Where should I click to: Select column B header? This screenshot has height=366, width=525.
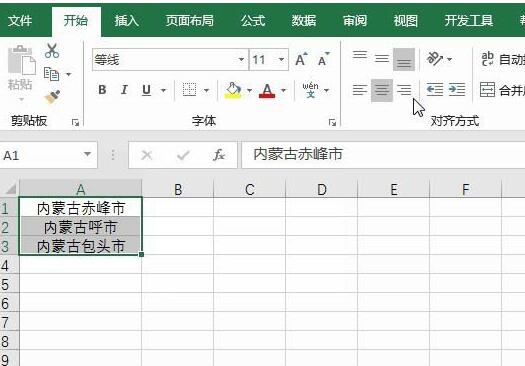(178, 190)
